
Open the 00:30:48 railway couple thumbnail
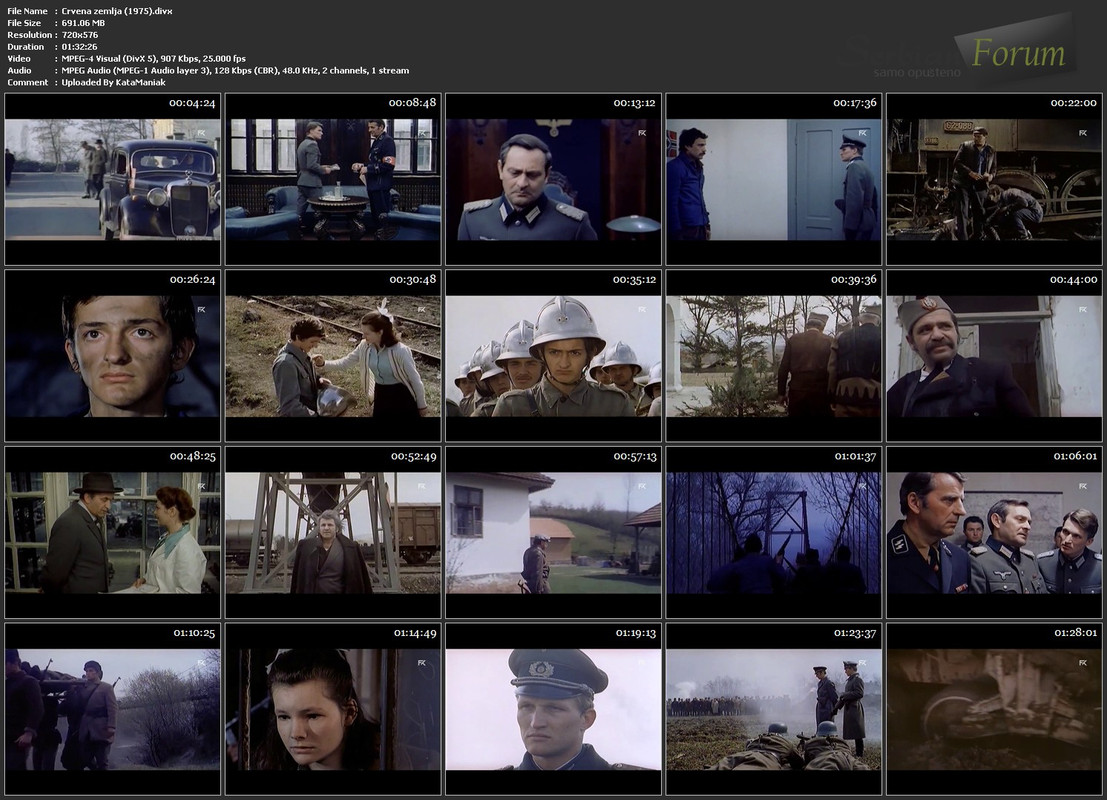point(333,355)
